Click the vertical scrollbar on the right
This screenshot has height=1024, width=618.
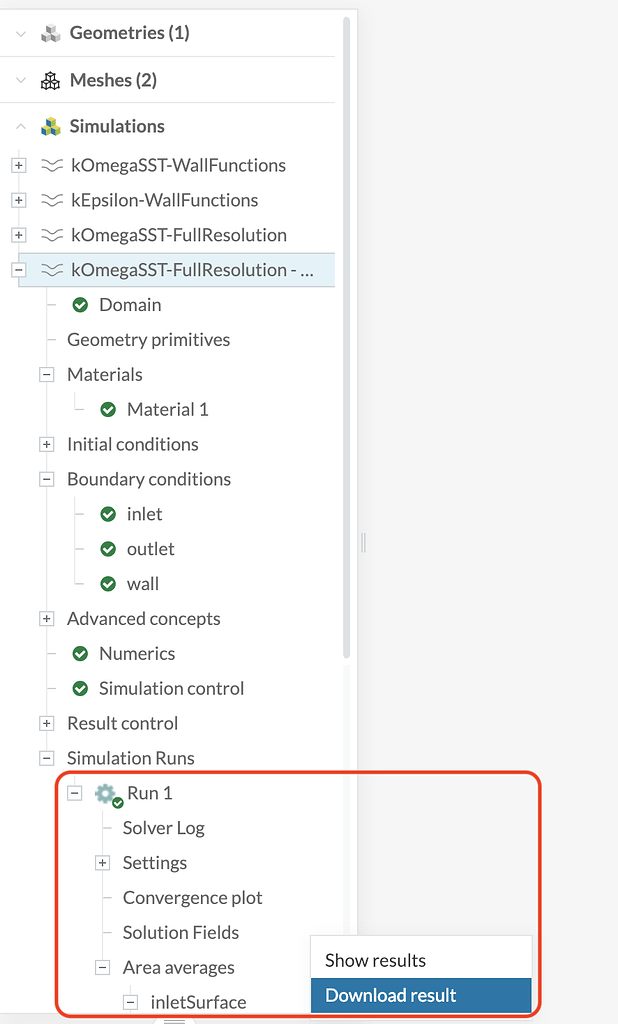347,400
